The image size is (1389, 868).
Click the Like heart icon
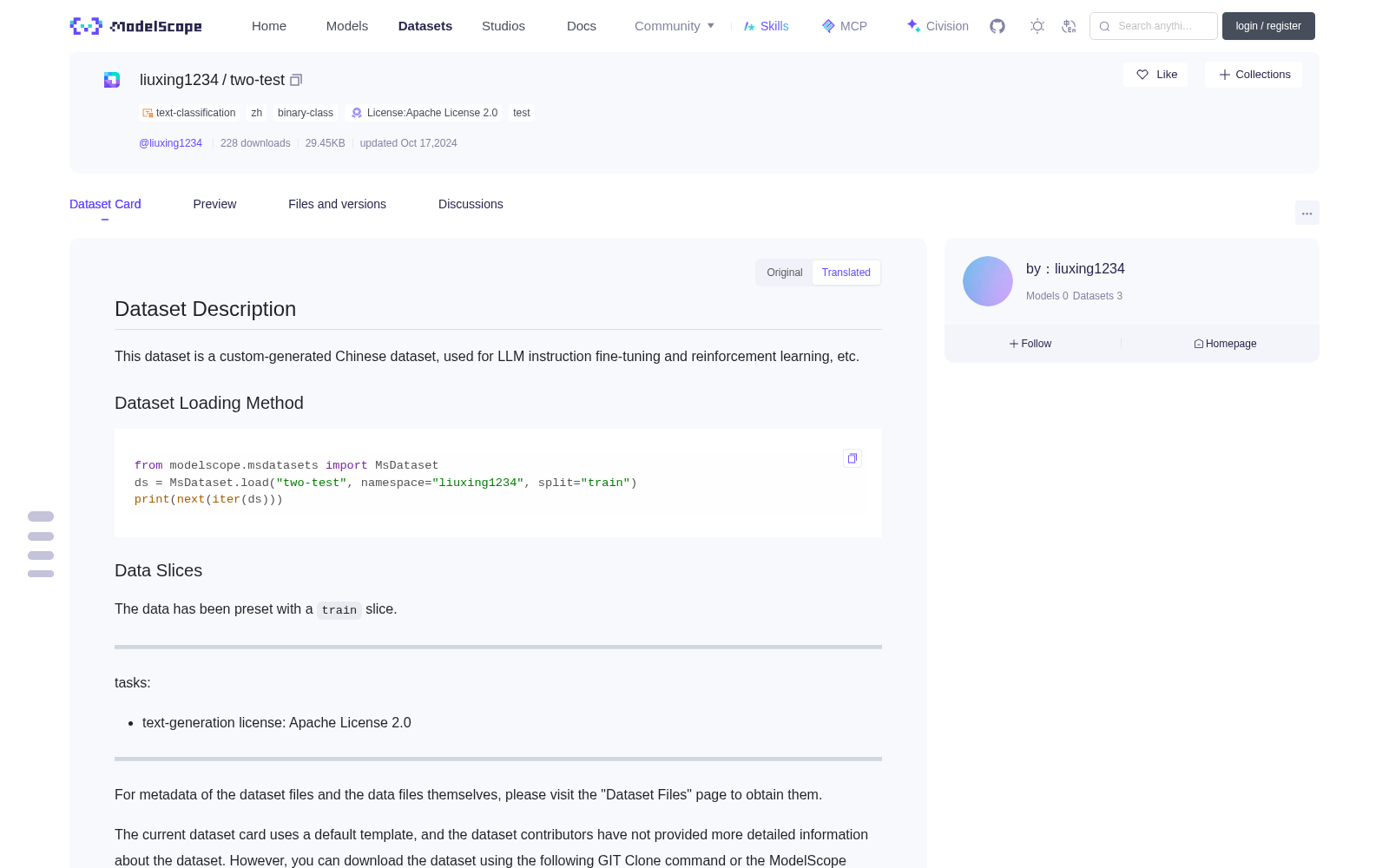click(1142, 75)
